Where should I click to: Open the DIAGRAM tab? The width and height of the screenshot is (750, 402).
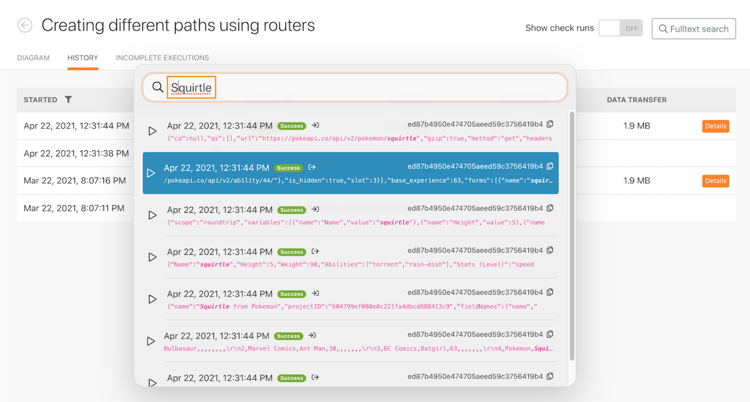click(x=33, y=58)
